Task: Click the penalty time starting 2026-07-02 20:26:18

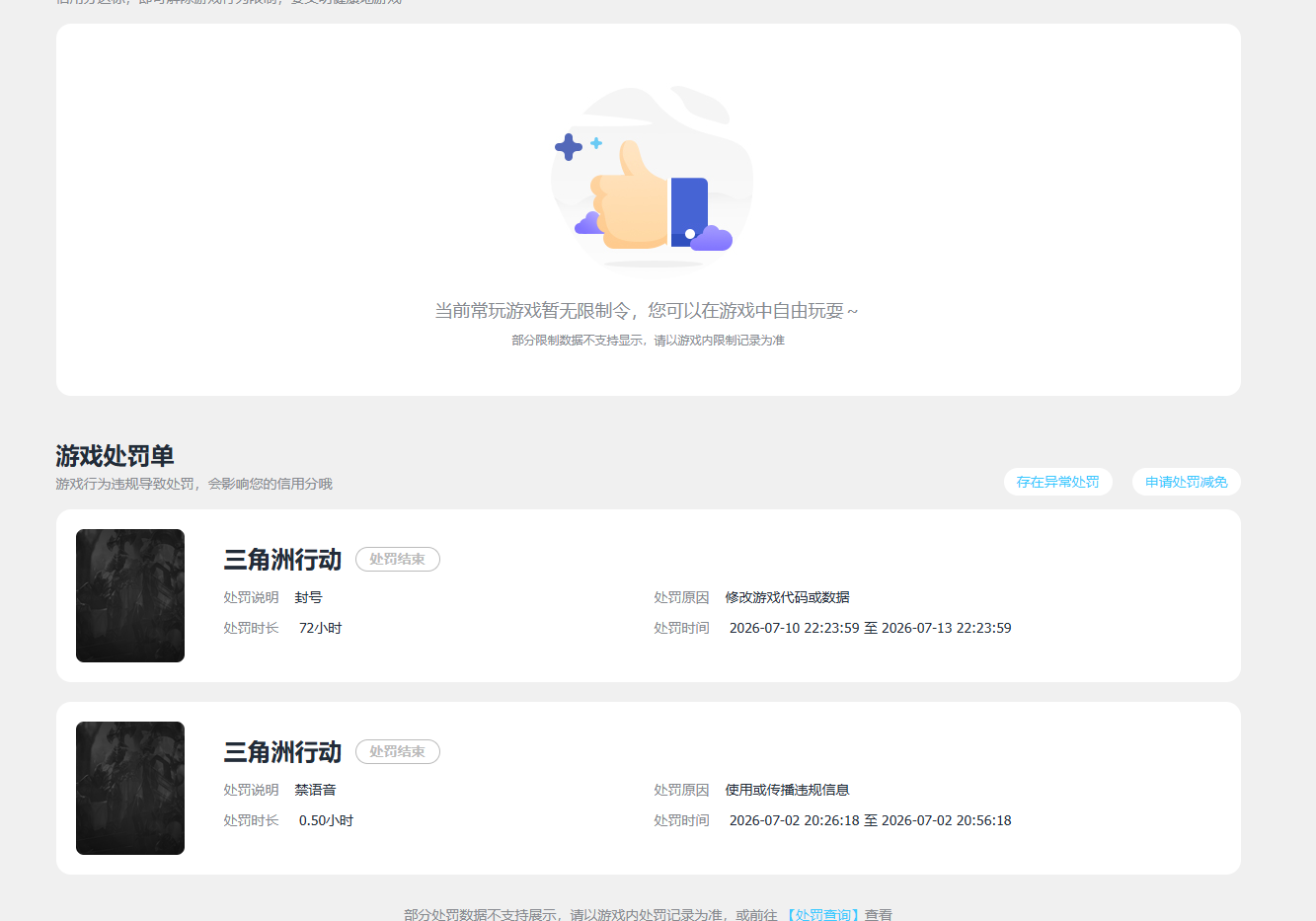Action: tap(870, 820)
